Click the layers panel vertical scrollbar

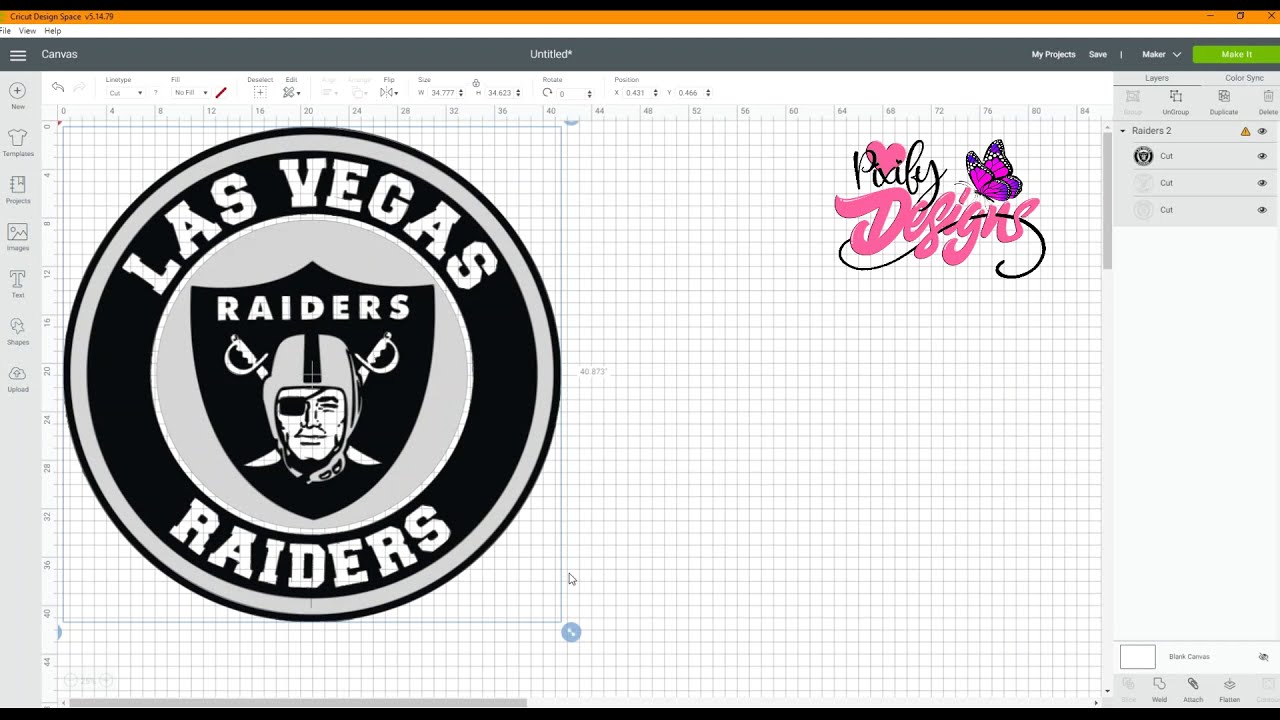point(1107,200)
